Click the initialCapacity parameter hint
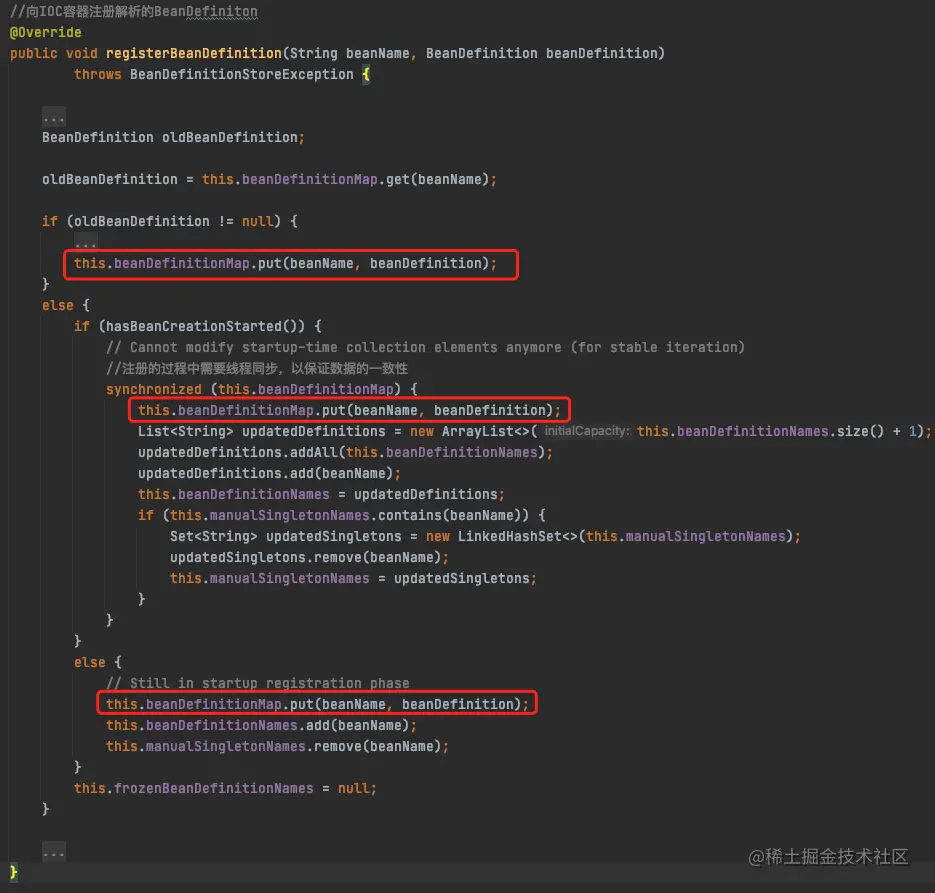This screenshot has width=935, height=893. 585,431
